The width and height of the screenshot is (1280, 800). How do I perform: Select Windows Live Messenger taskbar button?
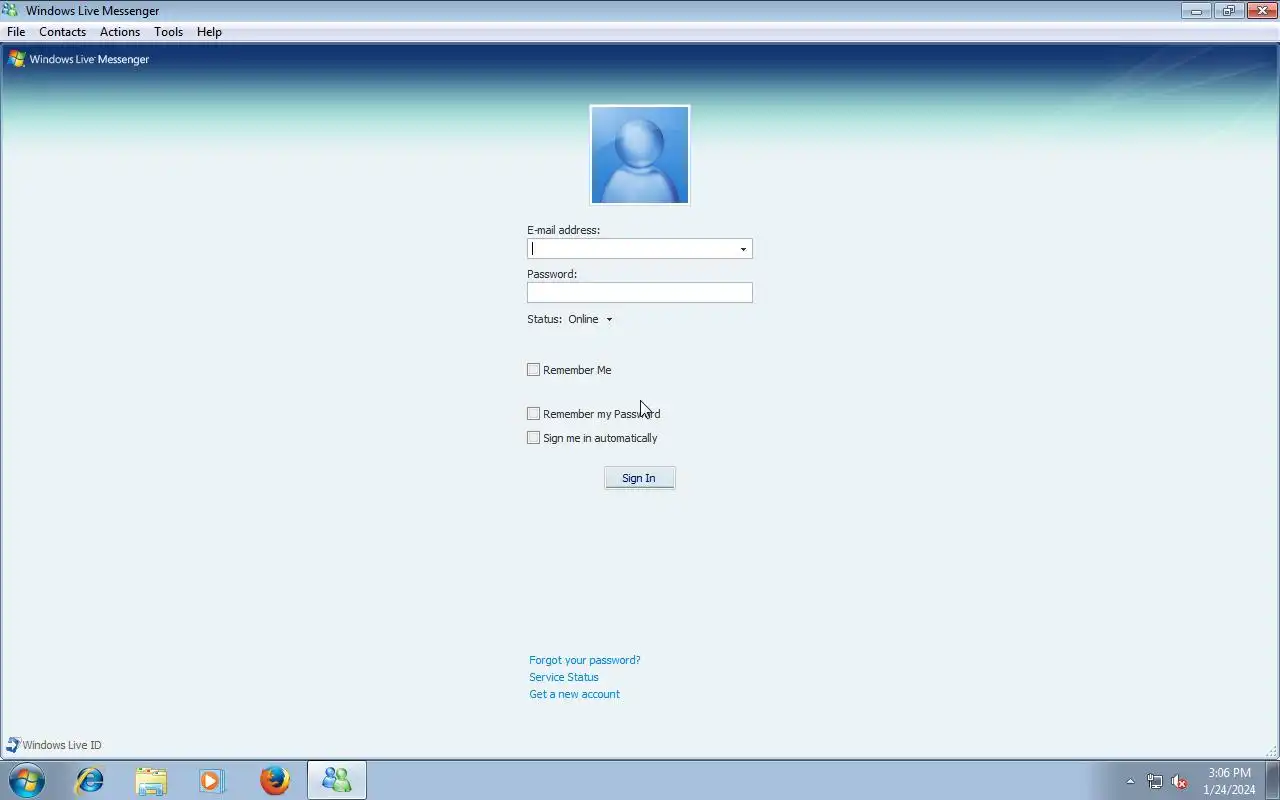tap(337, 780)
